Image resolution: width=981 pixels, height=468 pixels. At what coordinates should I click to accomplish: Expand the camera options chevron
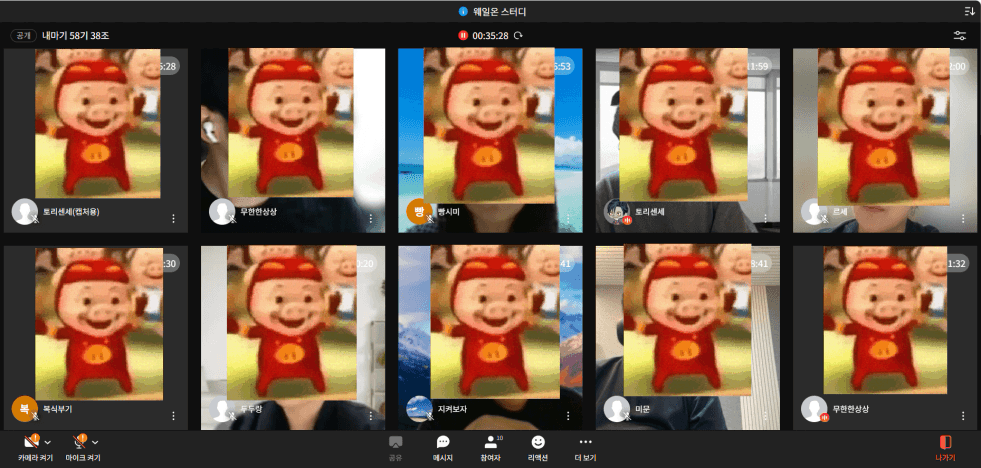click(x=48, y=442)
